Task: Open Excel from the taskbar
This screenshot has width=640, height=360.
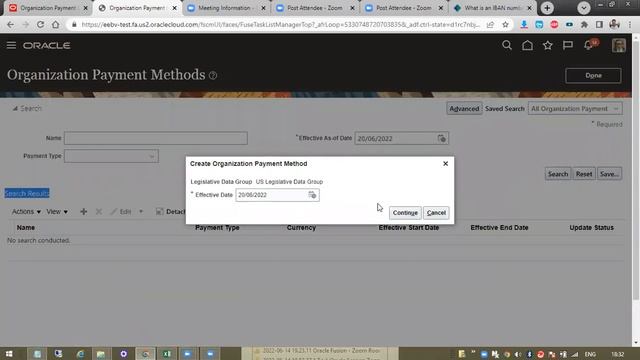Action: (x=167, y=354)
